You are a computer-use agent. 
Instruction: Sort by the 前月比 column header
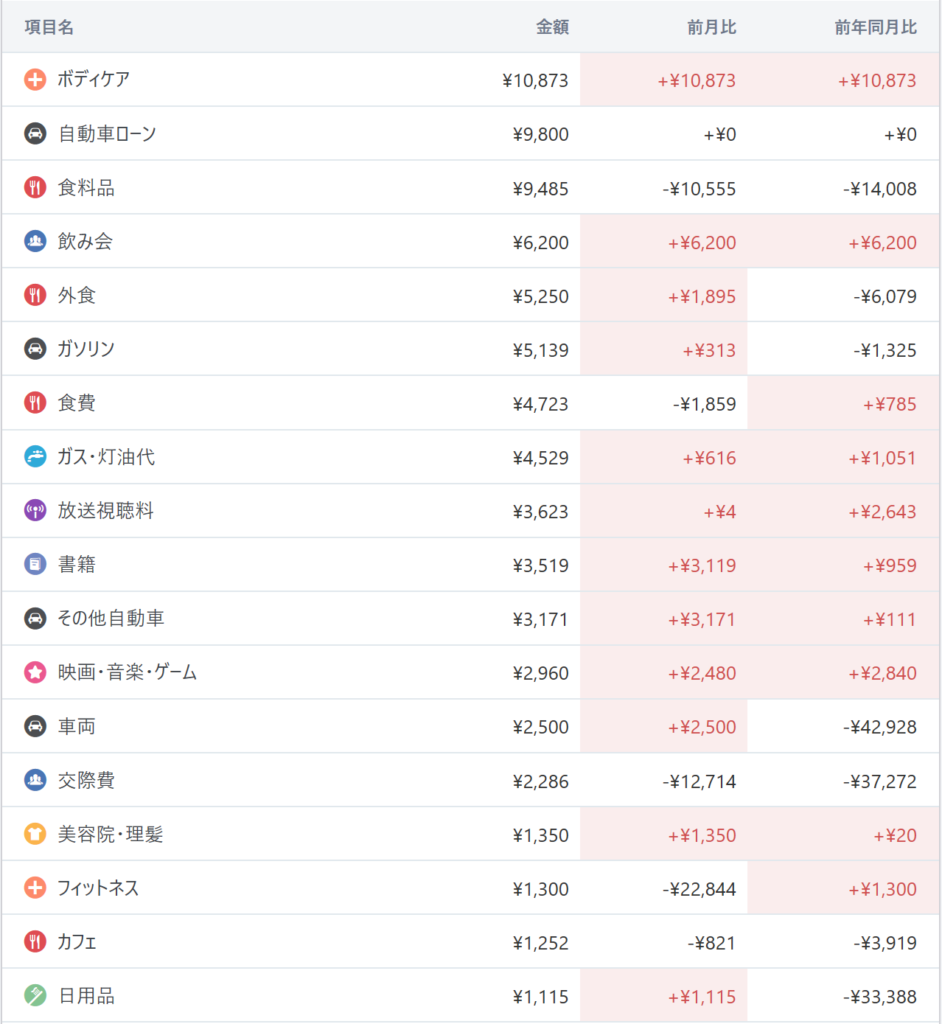(712, 27)
